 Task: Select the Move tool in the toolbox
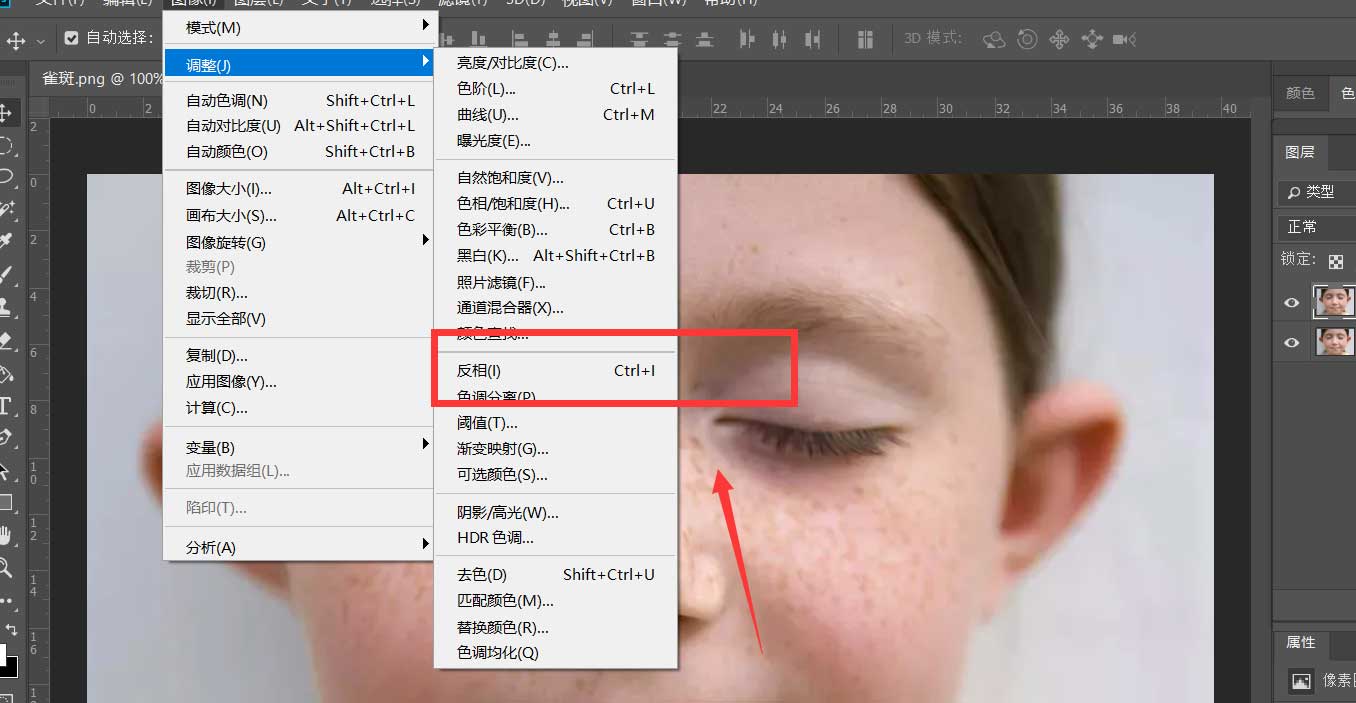[x=5, y=112]
